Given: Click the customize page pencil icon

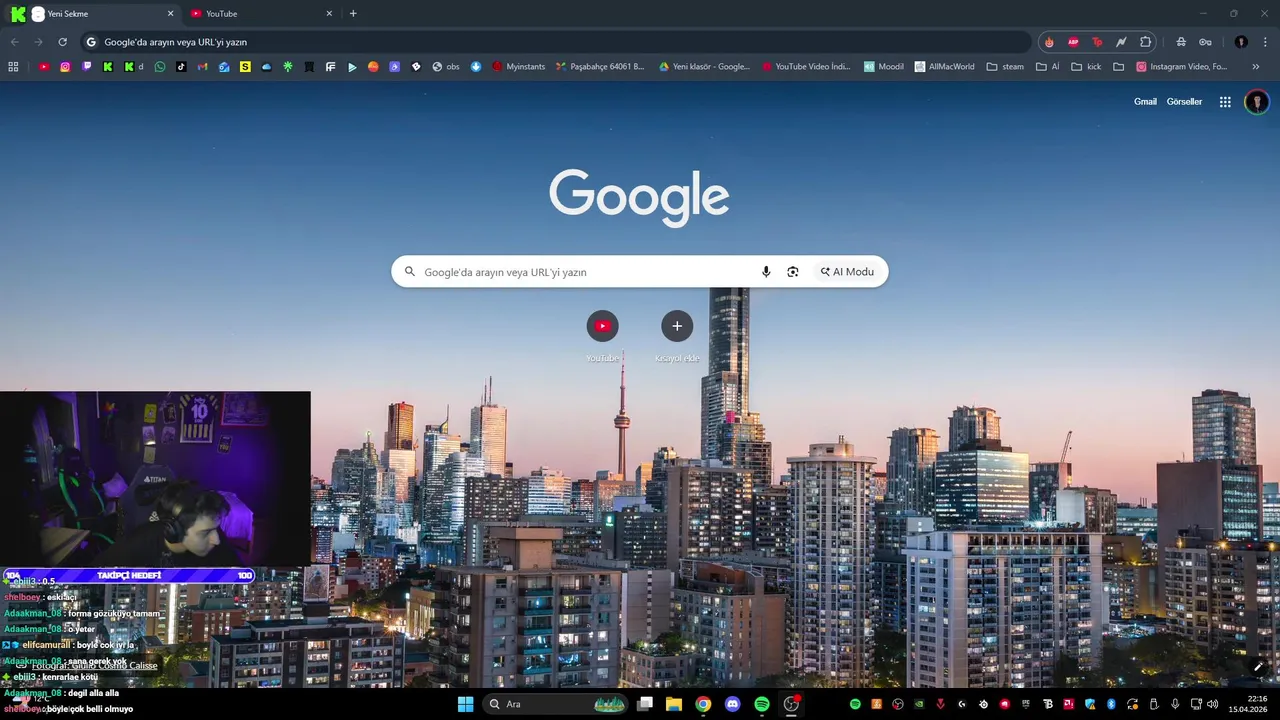Looking at the screenshot, I should tap(1258, 667).
